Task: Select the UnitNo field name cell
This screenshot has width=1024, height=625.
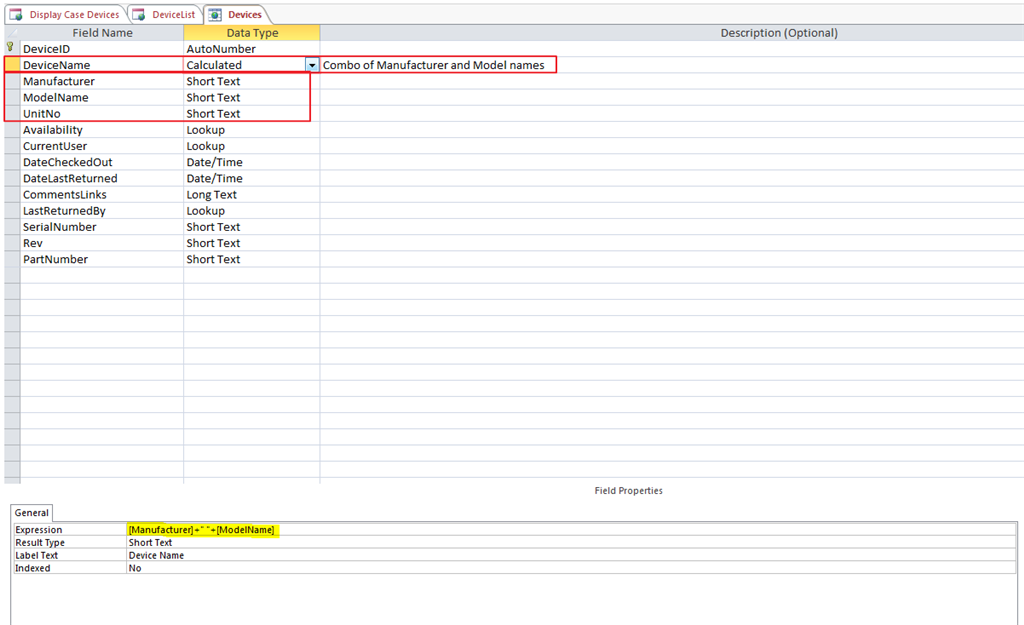Action: 102,114
